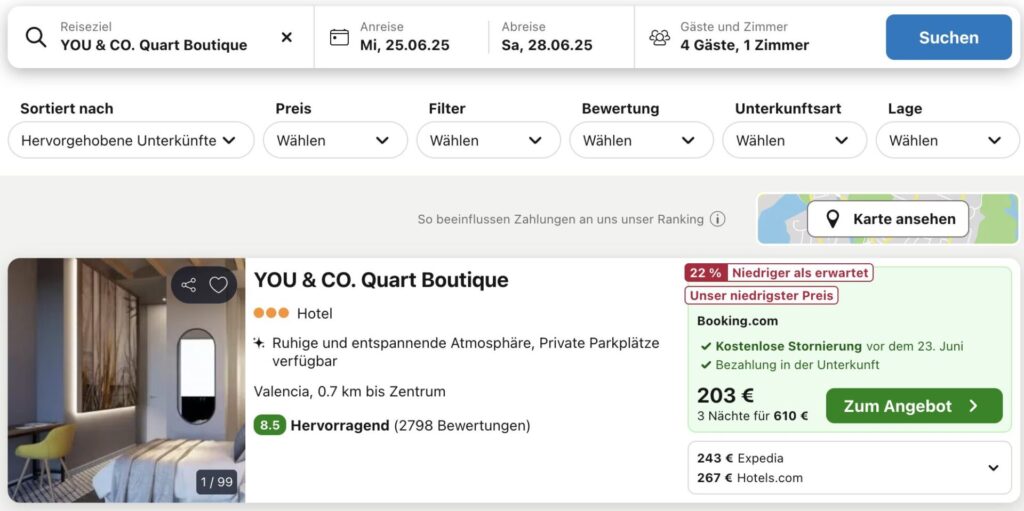This screenshot has height=511, width=1024.
Task: Open the Preis dropdown
Action: [x=335, y=140]
